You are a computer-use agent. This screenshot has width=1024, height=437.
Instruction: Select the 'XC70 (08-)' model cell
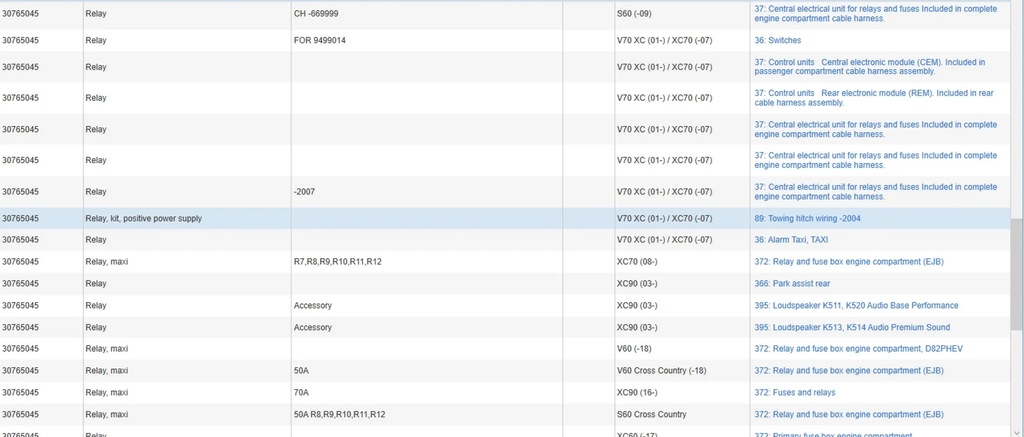pos(682,262)
